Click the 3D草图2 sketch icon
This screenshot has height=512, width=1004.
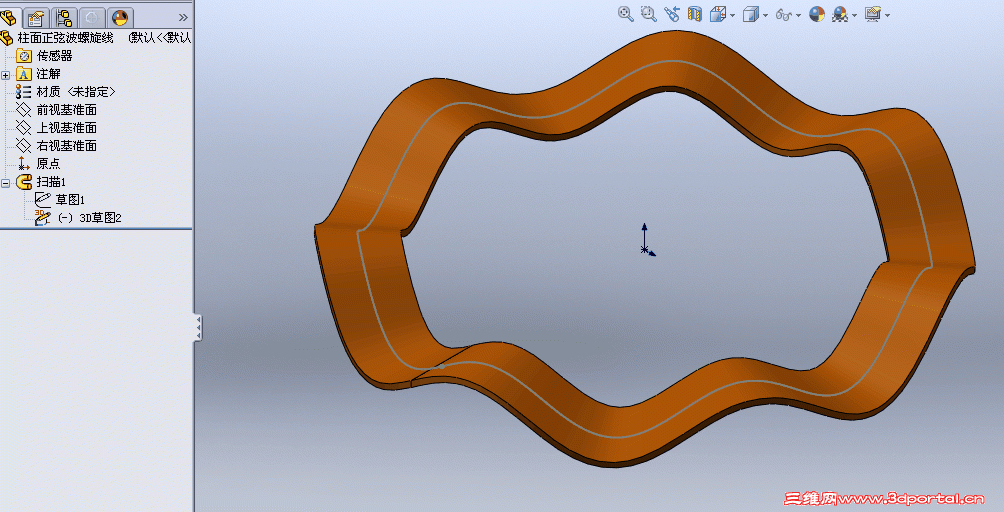pos(43,218)
